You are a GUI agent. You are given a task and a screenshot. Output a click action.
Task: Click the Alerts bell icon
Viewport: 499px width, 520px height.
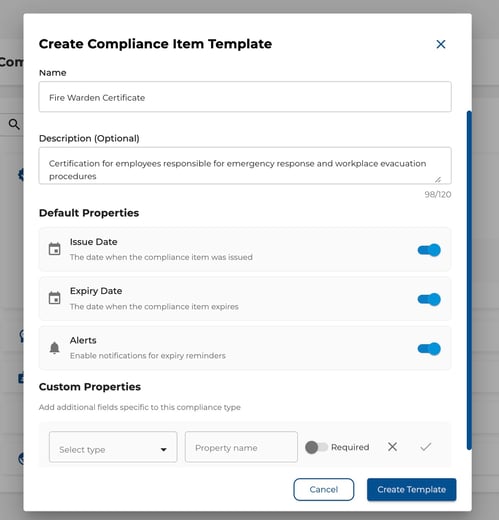point(55,348)
